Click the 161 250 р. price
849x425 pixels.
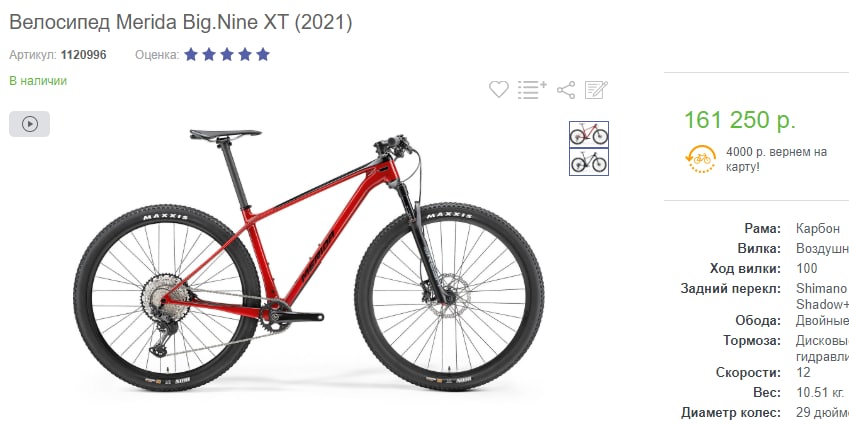(740, 120)
